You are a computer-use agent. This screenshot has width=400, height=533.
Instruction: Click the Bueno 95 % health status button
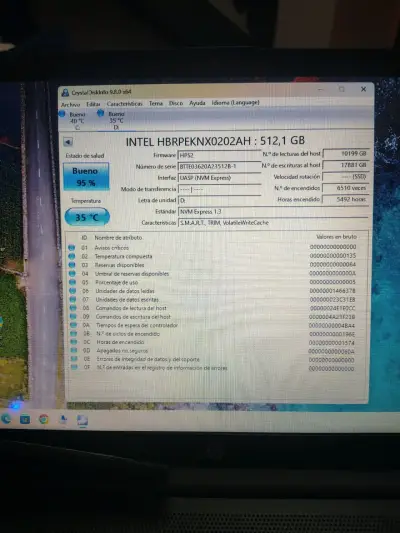click(86, 176)
